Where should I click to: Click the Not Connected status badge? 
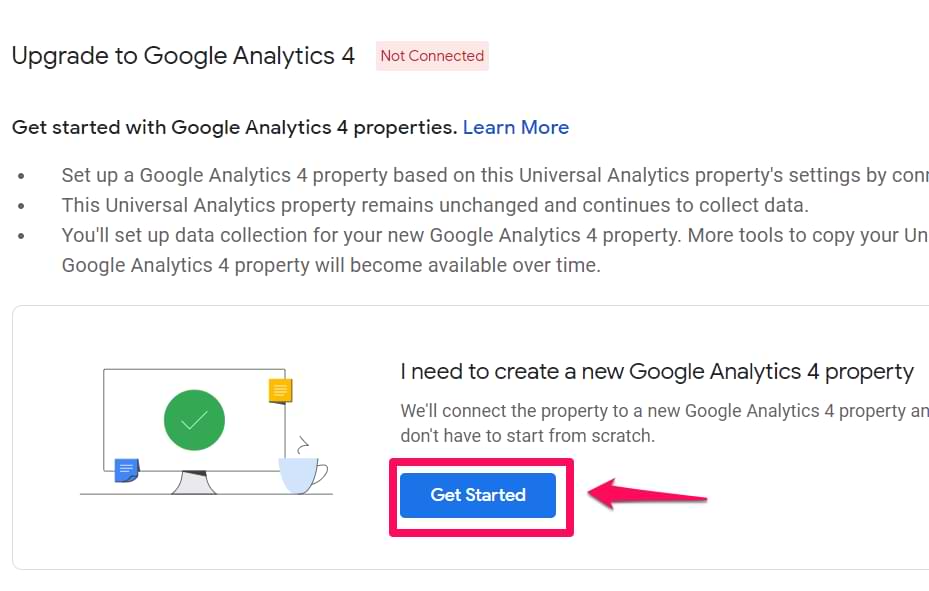[x=432, y=56]
